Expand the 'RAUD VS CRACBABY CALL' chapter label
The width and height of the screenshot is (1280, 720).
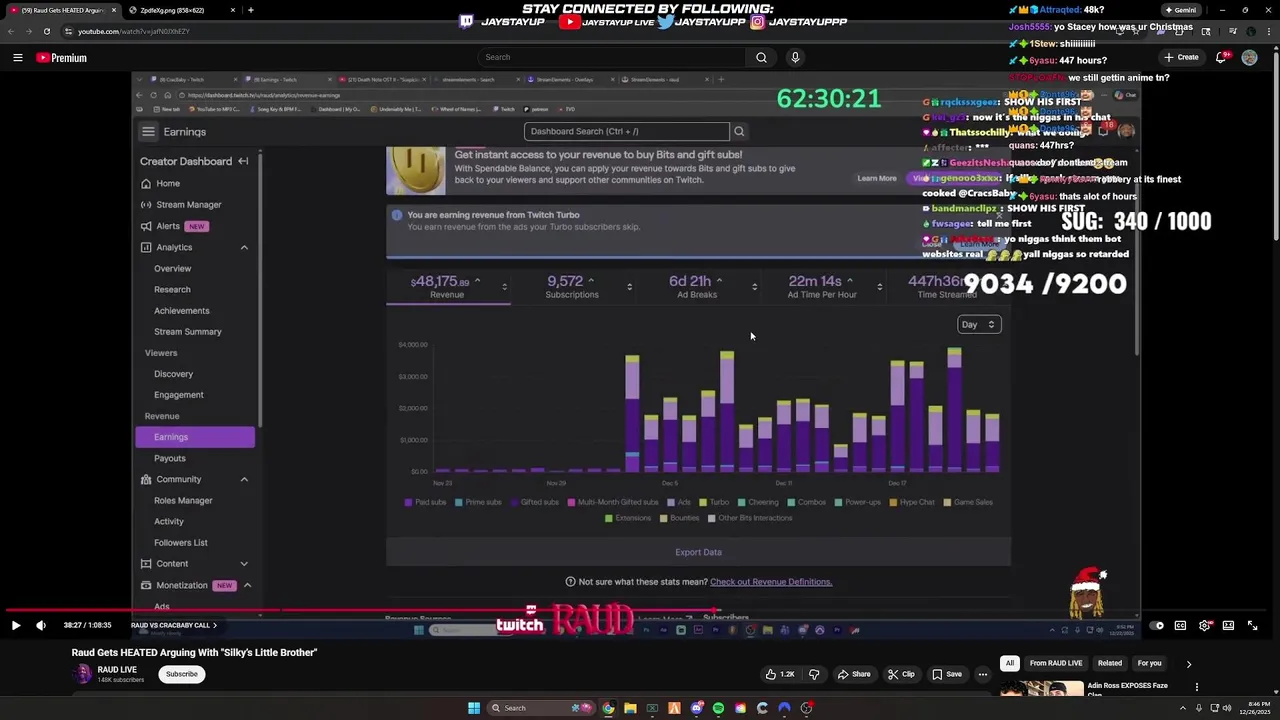click(174, 626)
